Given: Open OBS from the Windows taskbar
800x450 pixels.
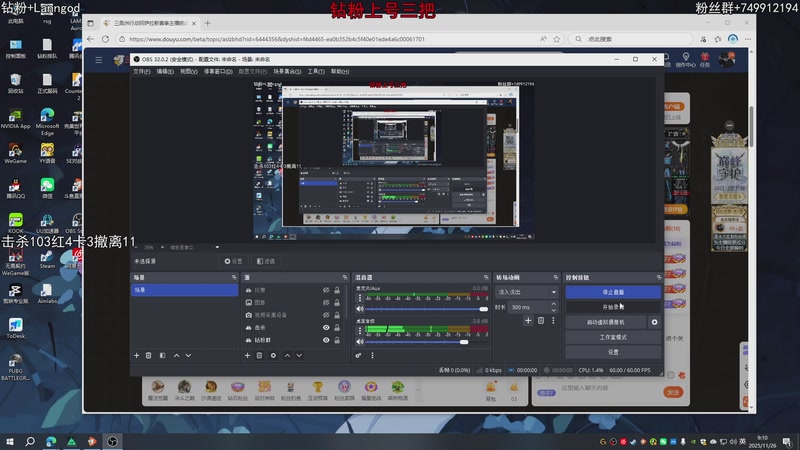Looking at the screenshot, I should click(112, 441).
